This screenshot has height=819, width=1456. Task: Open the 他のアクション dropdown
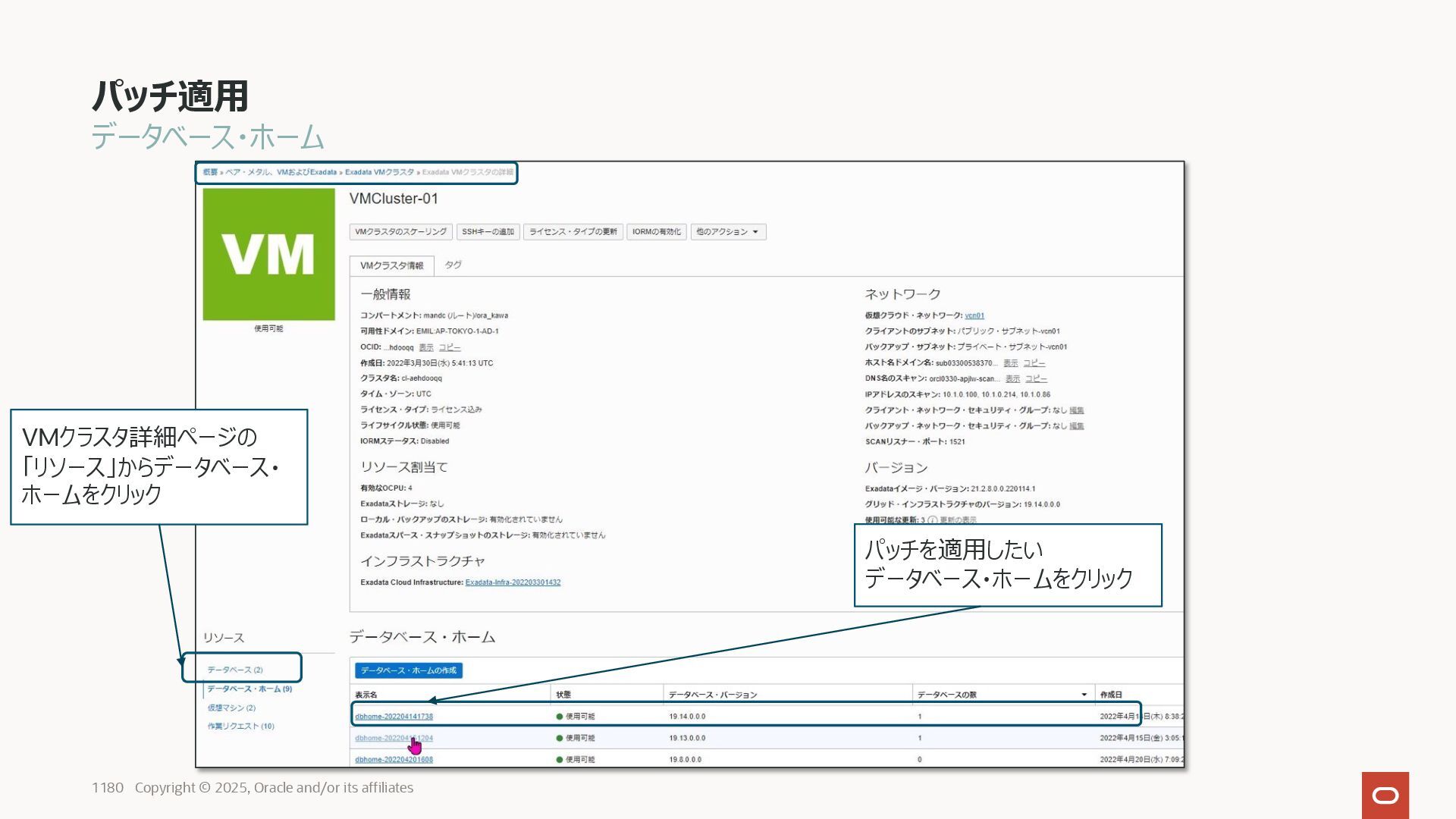[727, 232]
